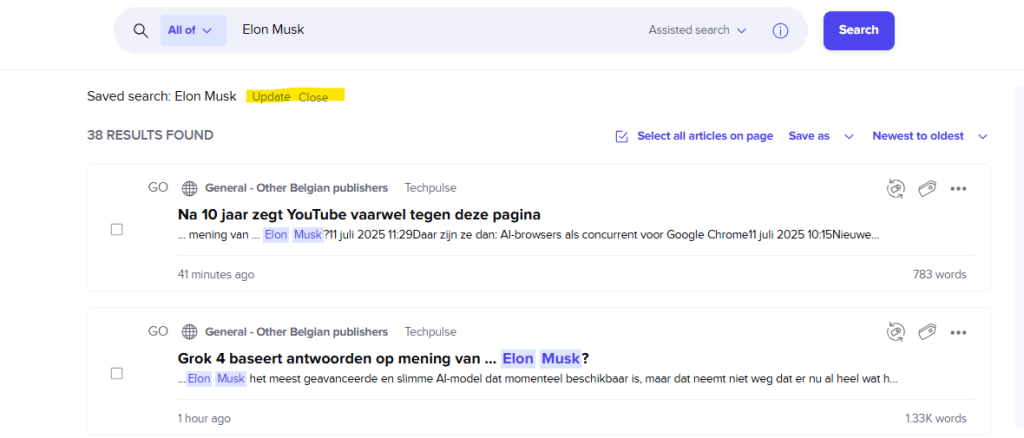This screenshot has width=1024, height=438.
Task: Click the auto-tag refresh icon on the Grok 4 article
Action: (896, 331)
